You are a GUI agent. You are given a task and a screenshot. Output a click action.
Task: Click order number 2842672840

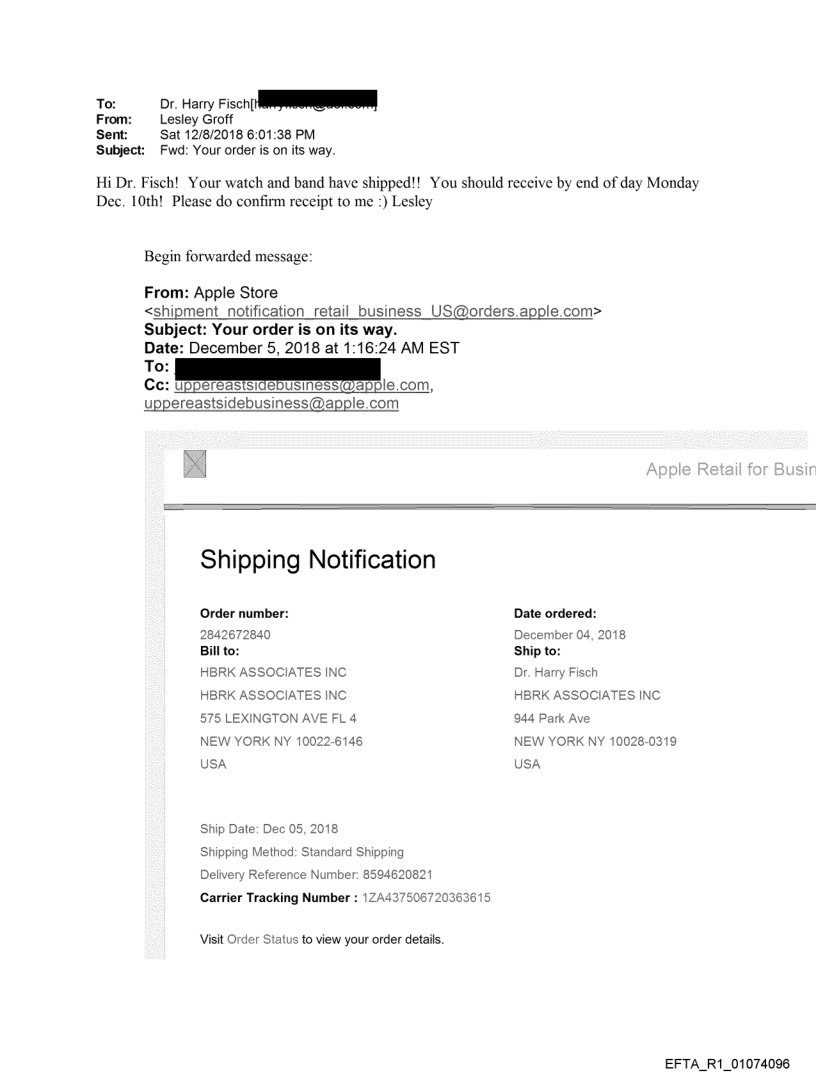(x=235, y=635)
